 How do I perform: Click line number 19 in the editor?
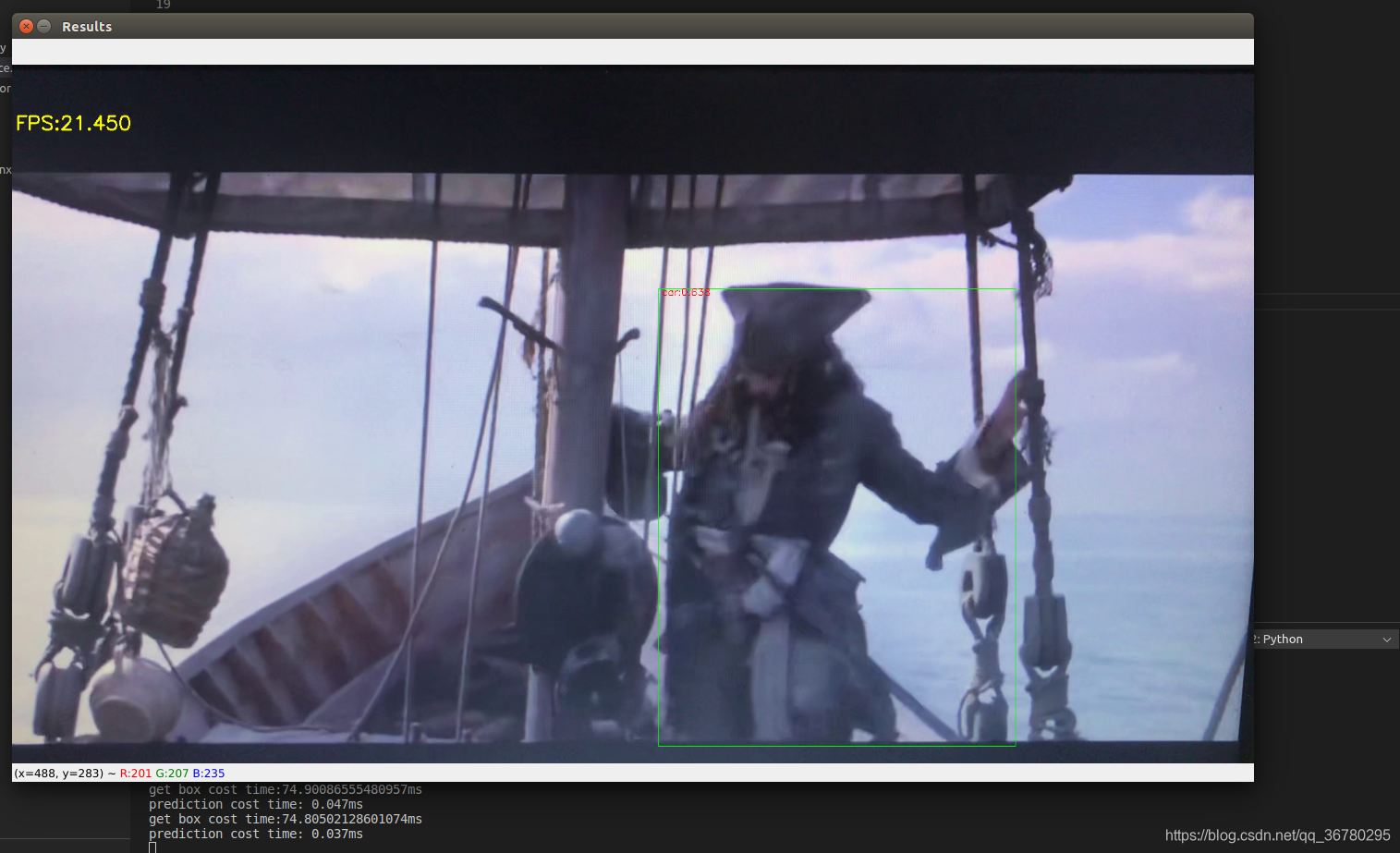164,5
